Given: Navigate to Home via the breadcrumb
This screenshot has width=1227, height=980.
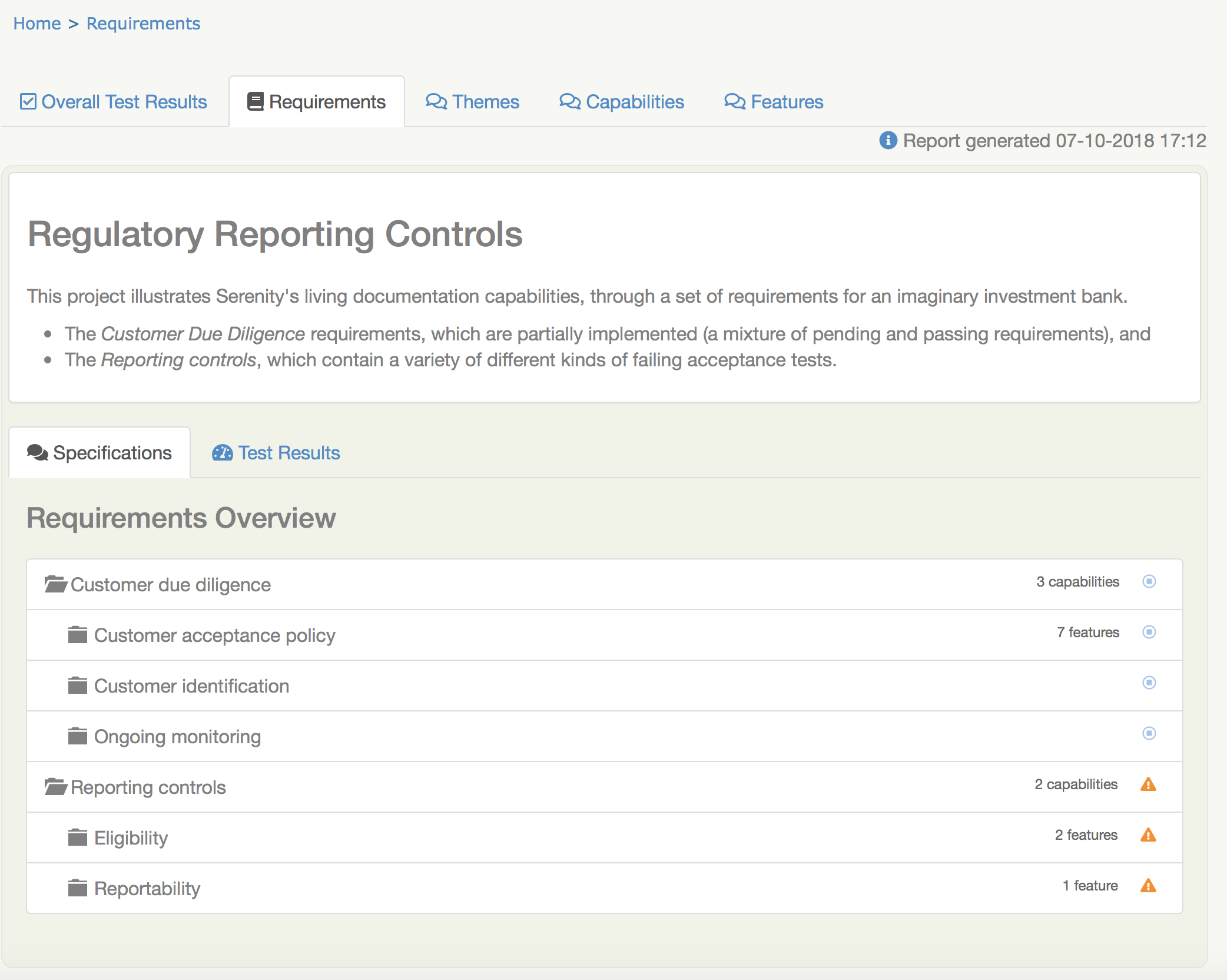Looking at the screenshot, I should point(37,23).
